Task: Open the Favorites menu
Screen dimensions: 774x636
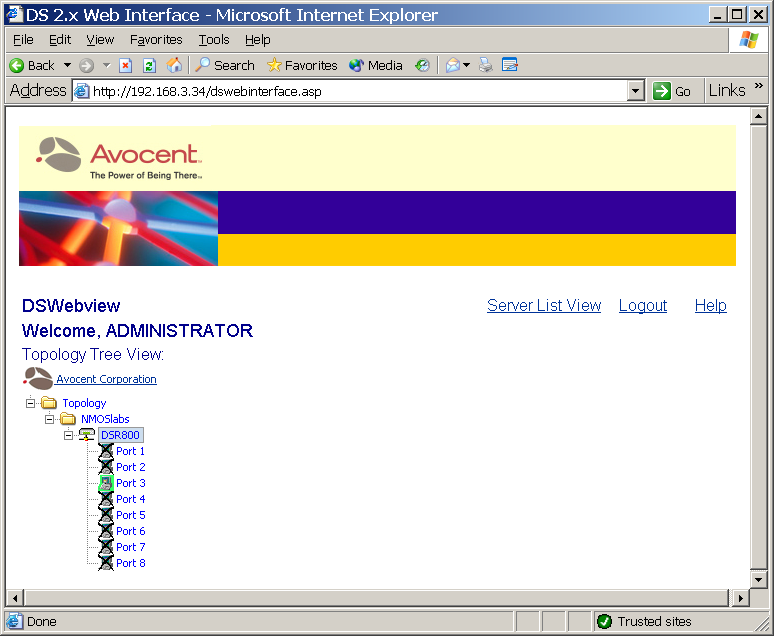Action: click(x=156, y=40)
